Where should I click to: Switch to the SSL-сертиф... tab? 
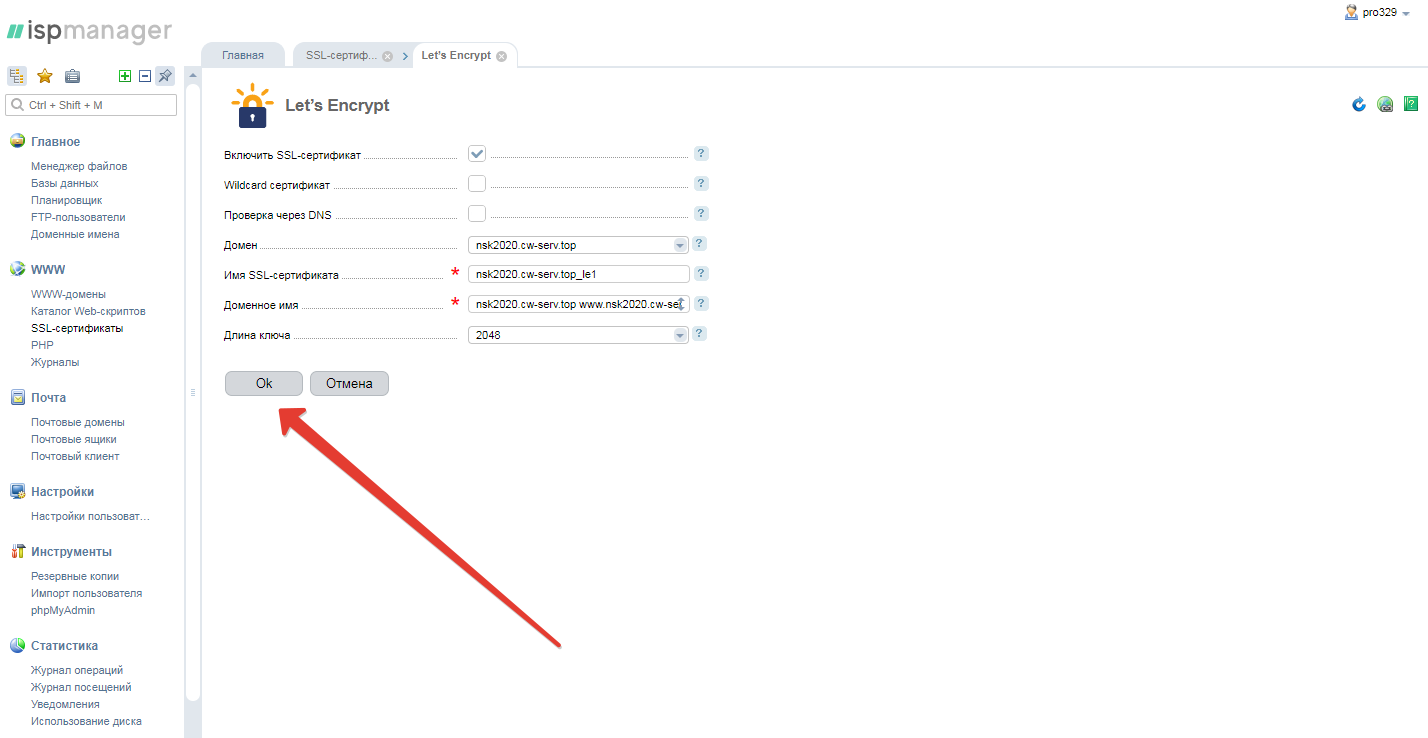click(x=341, y=55)
